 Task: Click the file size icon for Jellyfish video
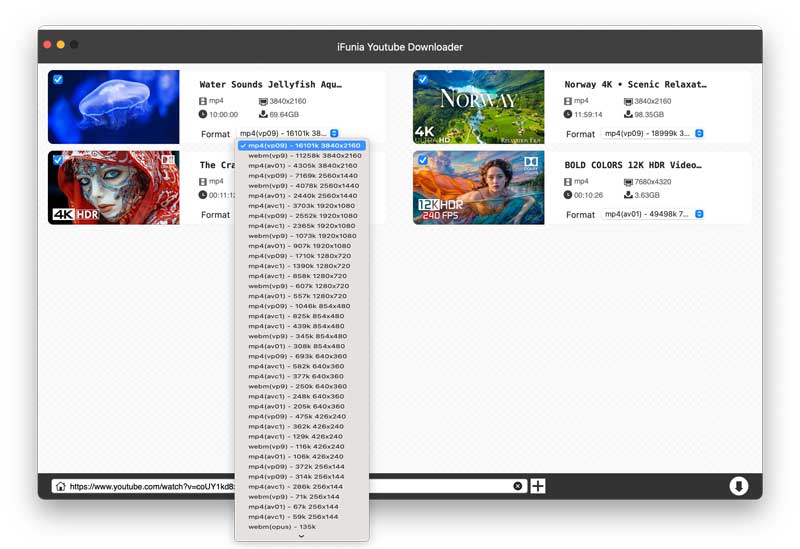[x=264, y=115]
